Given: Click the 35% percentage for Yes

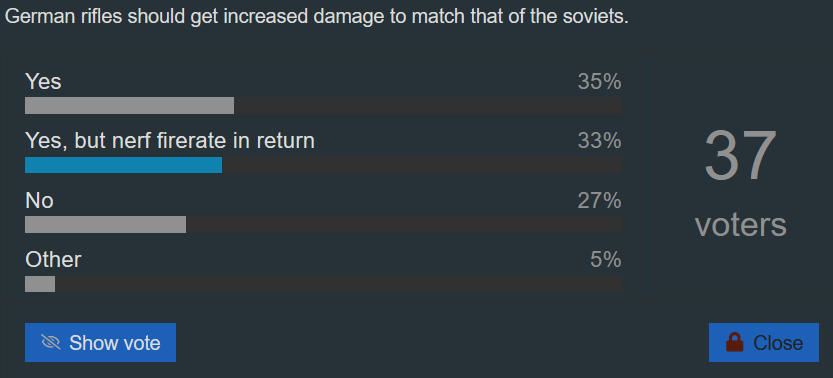Looking at the screenshot, I should (x=599, y=82).
